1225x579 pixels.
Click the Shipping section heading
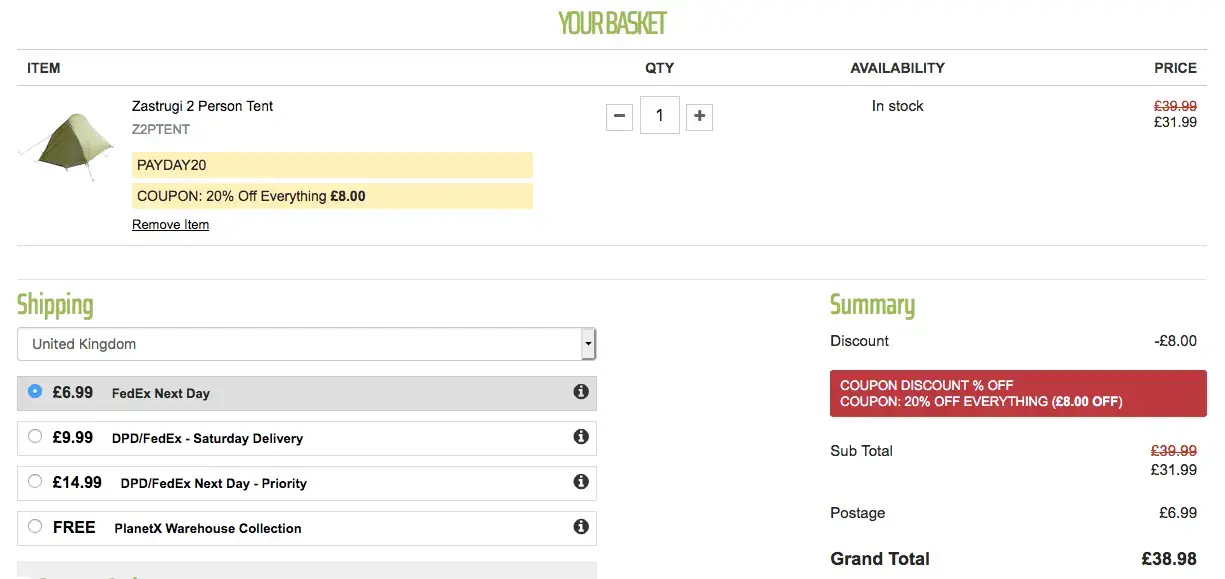coord(54,305)
